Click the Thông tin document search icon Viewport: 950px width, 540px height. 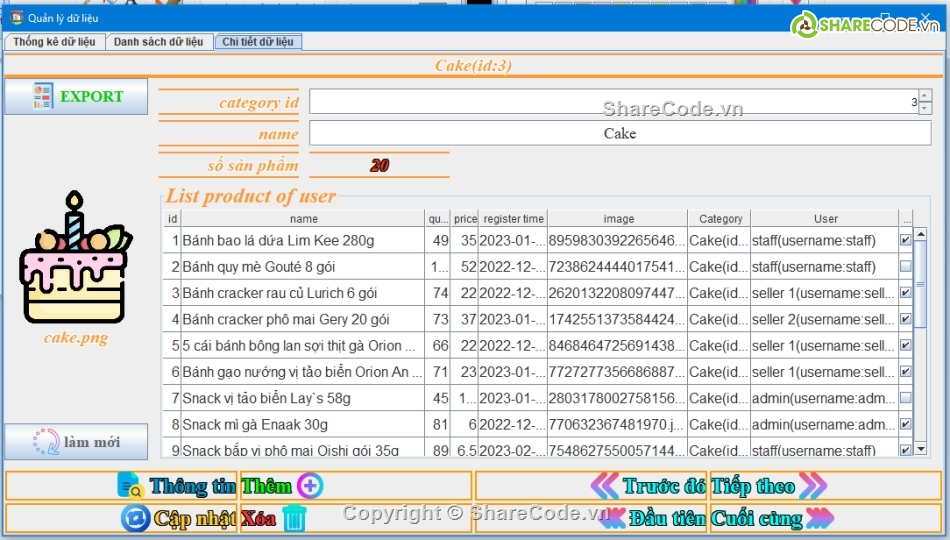point(131,486)
